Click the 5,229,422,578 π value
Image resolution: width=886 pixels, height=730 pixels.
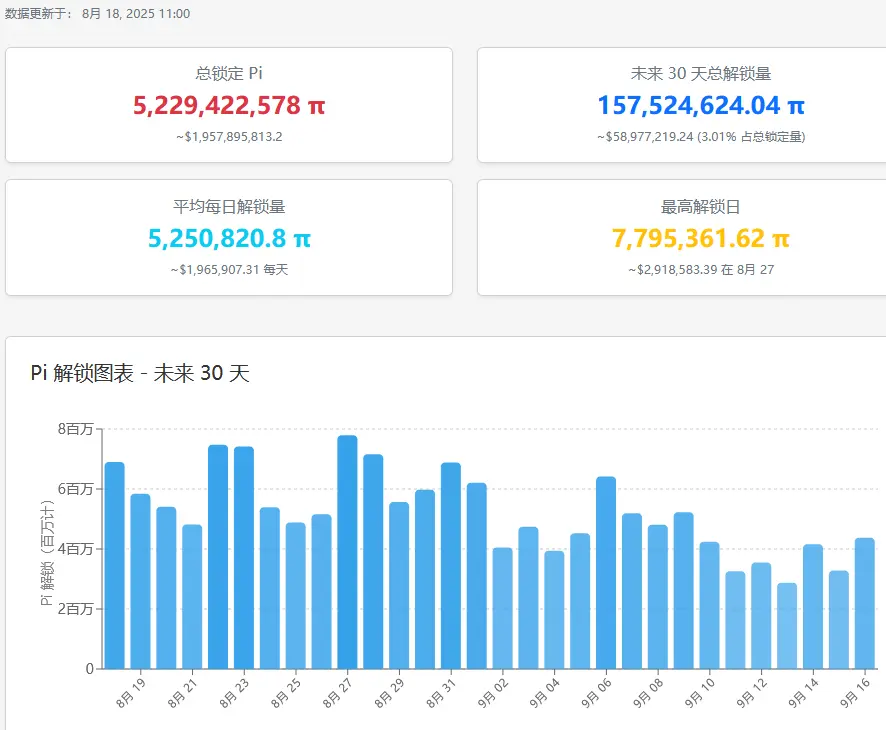point(229,106)
